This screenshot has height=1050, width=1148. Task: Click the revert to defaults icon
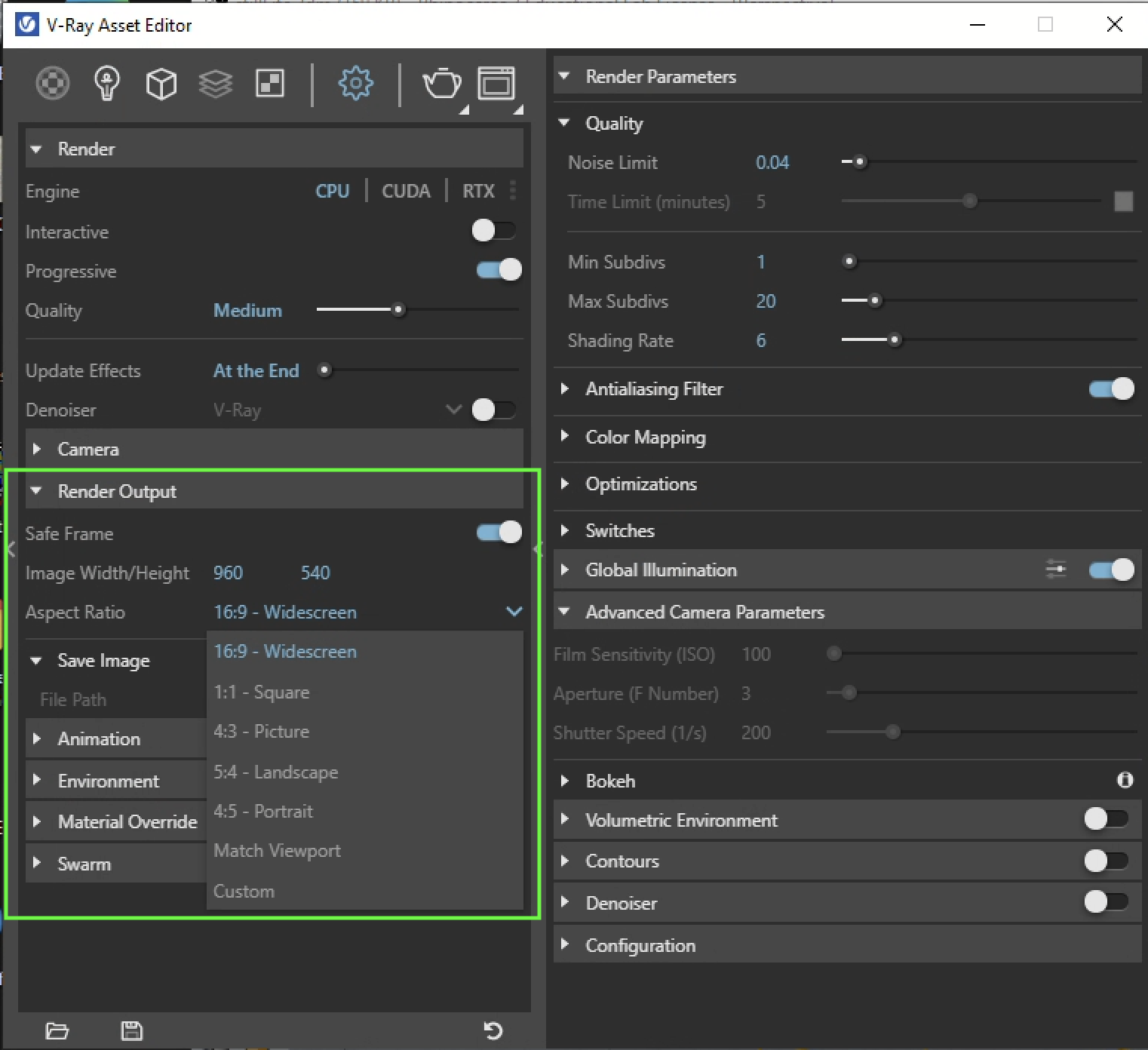pyautogui.click(x=493, y=1030)
